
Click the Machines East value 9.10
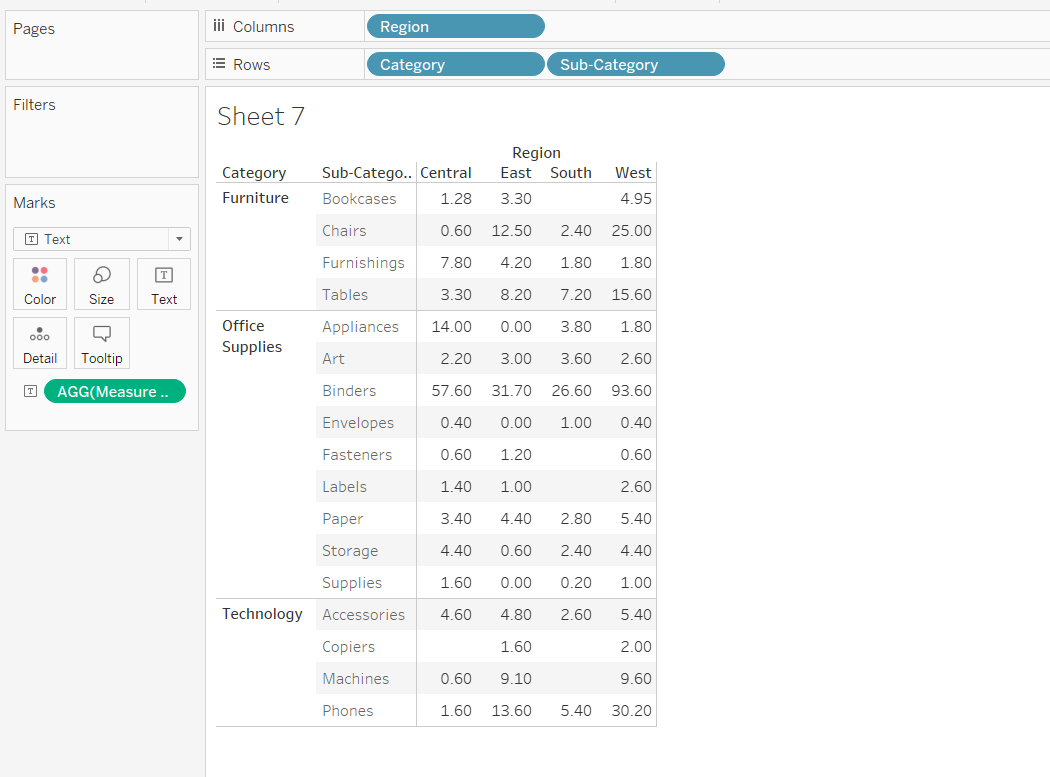516,679
